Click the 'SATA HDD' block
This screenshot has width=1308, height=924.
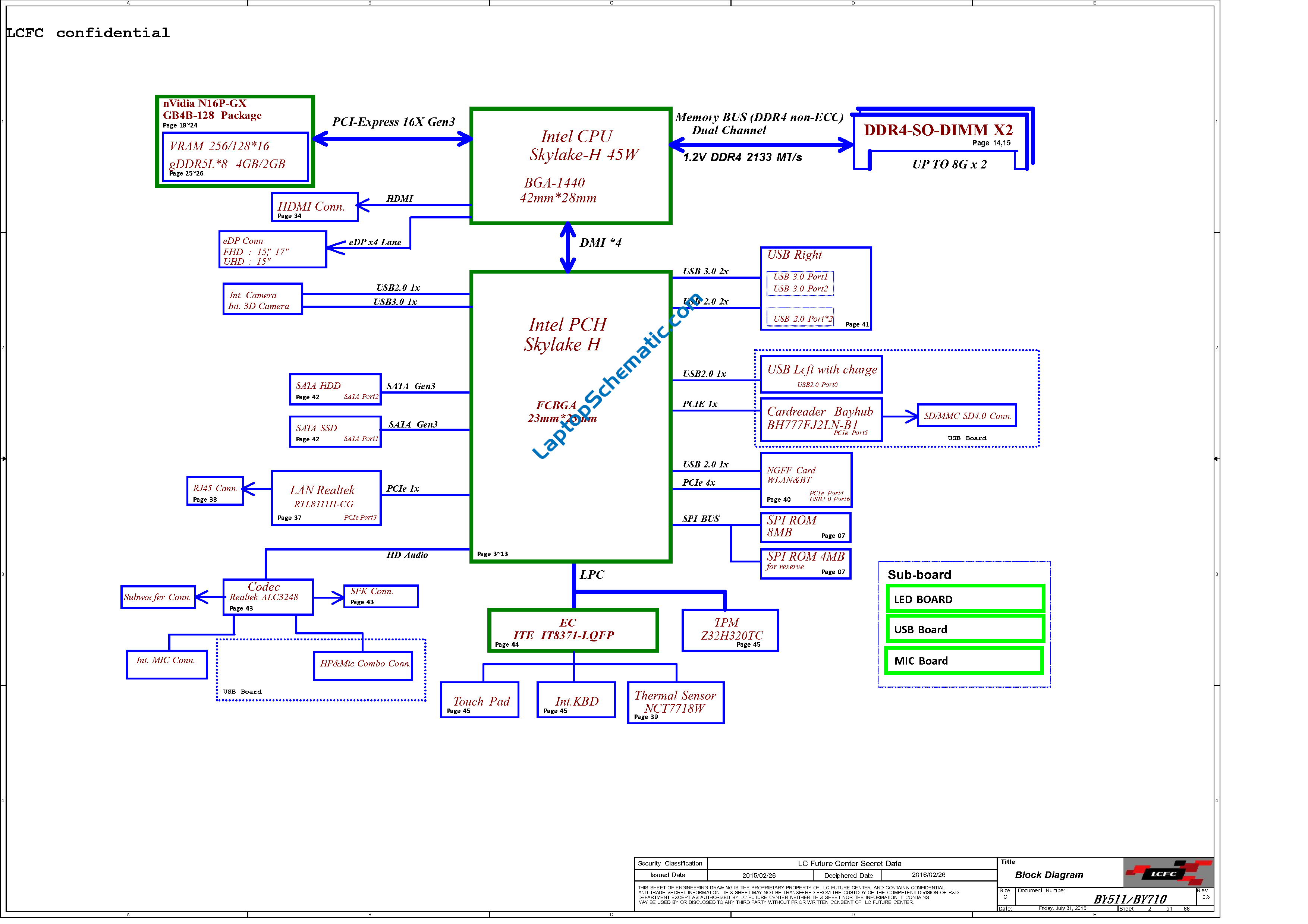tap(335, 390)
